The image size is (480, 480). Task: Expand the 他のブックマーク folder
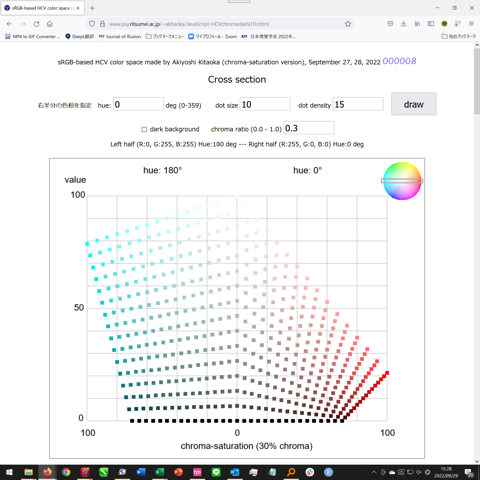459,36
